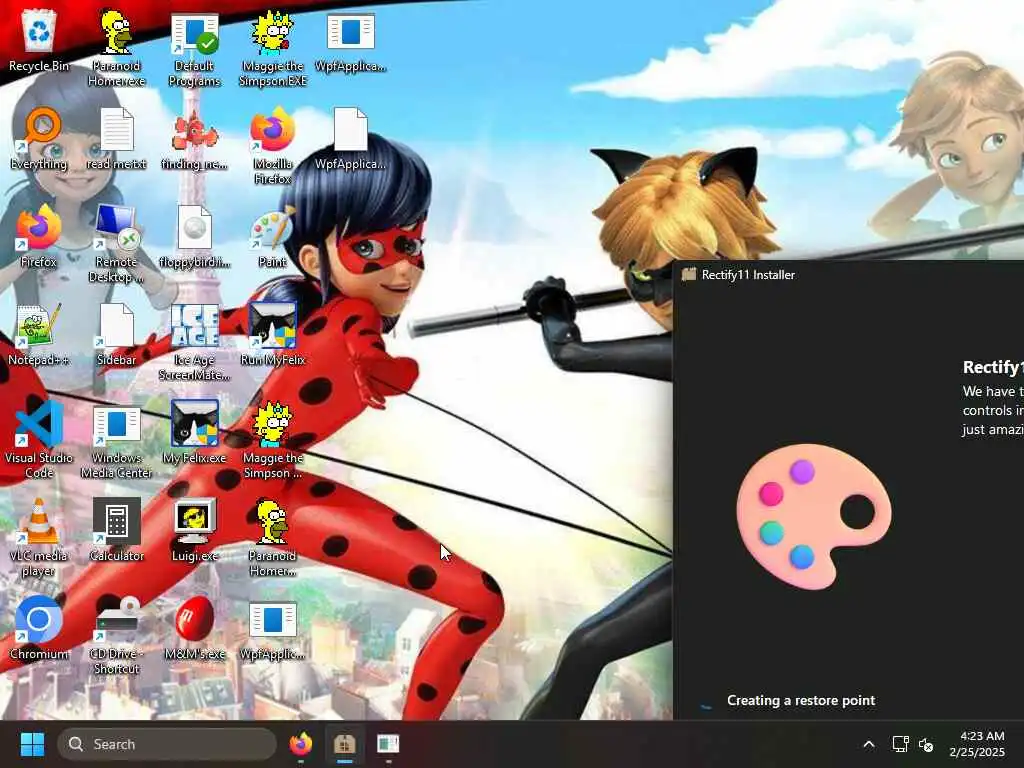The image size is (1024, 768).
Task: Open the Everything search shortcut
Action: [39, 138]
